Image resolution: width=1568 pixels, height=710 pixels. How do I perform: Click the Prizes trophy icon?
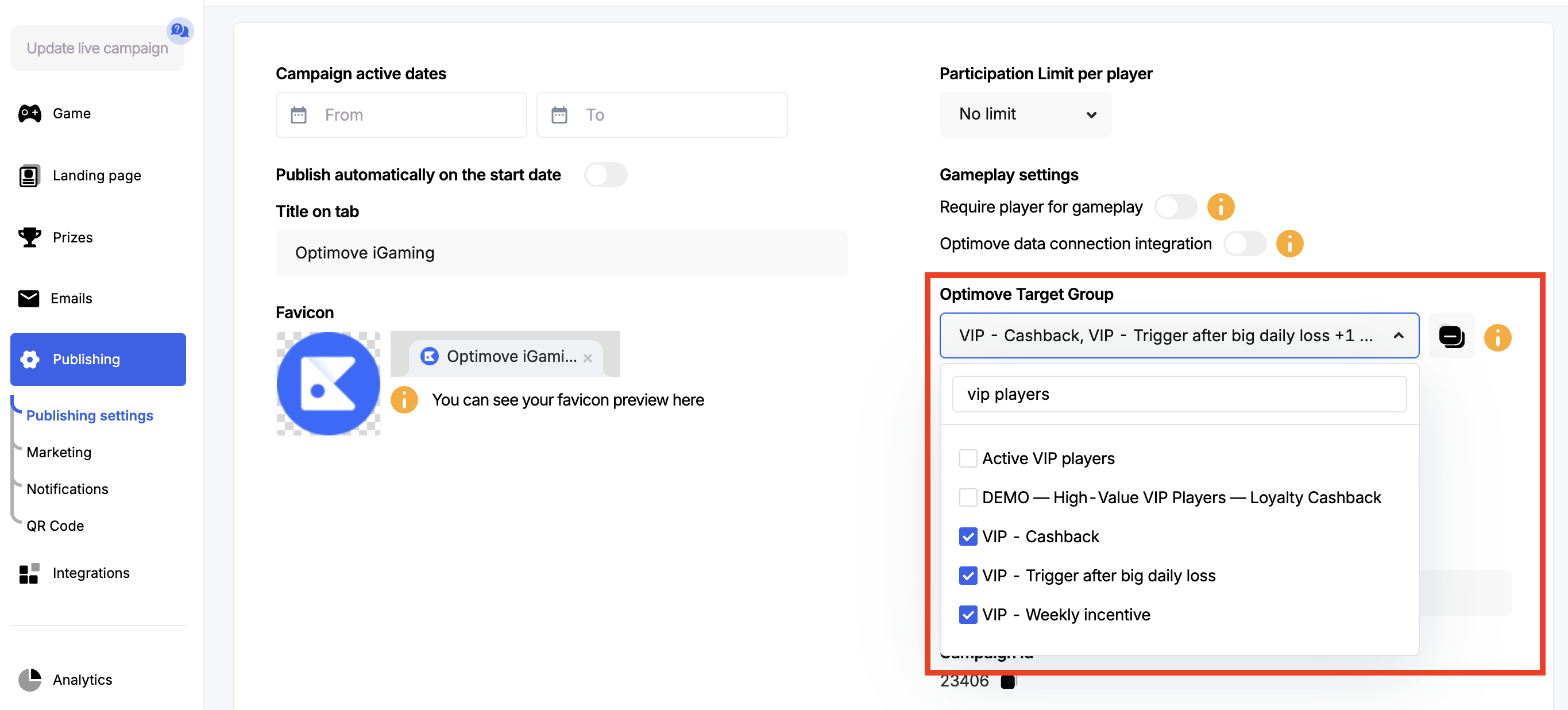point(29,237)
